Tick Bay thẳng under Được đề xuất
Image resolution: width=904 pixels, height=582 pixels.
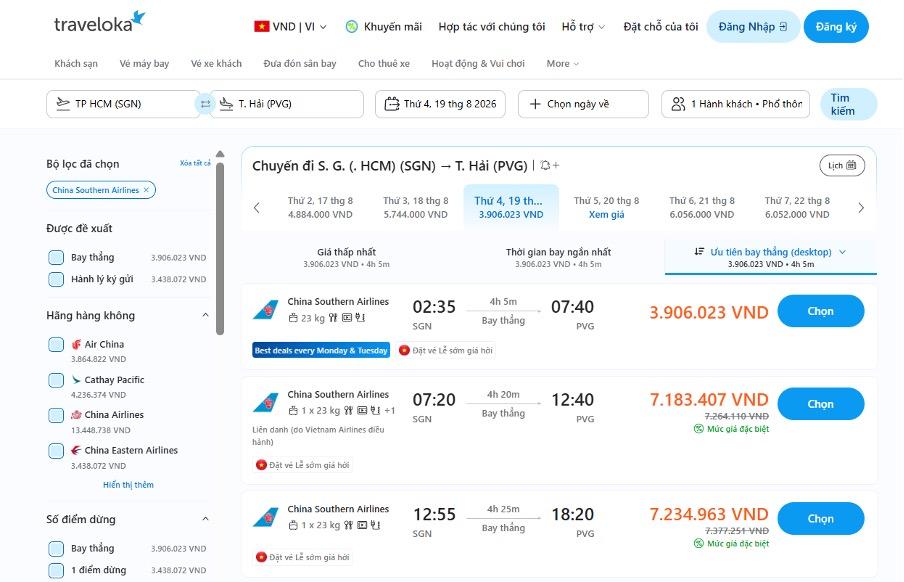tap(56, 257)
